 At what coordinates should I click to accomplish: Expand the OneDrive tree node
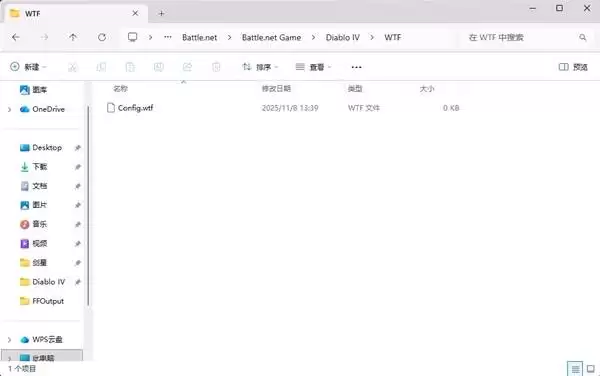pos(10,109)
